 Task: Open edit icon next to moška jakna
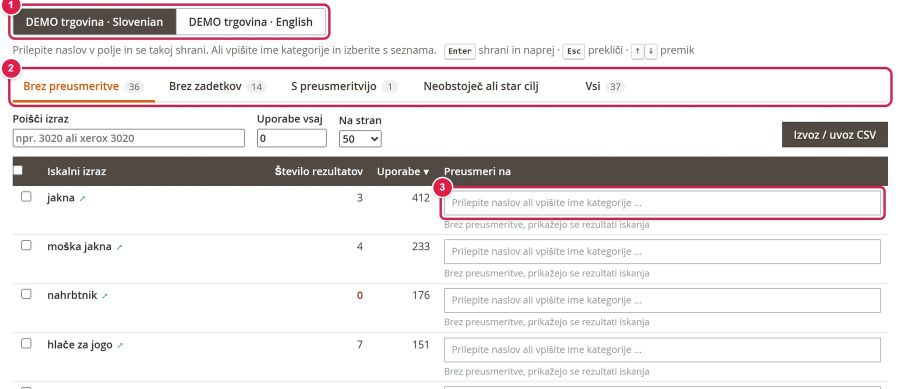point(119,247)
